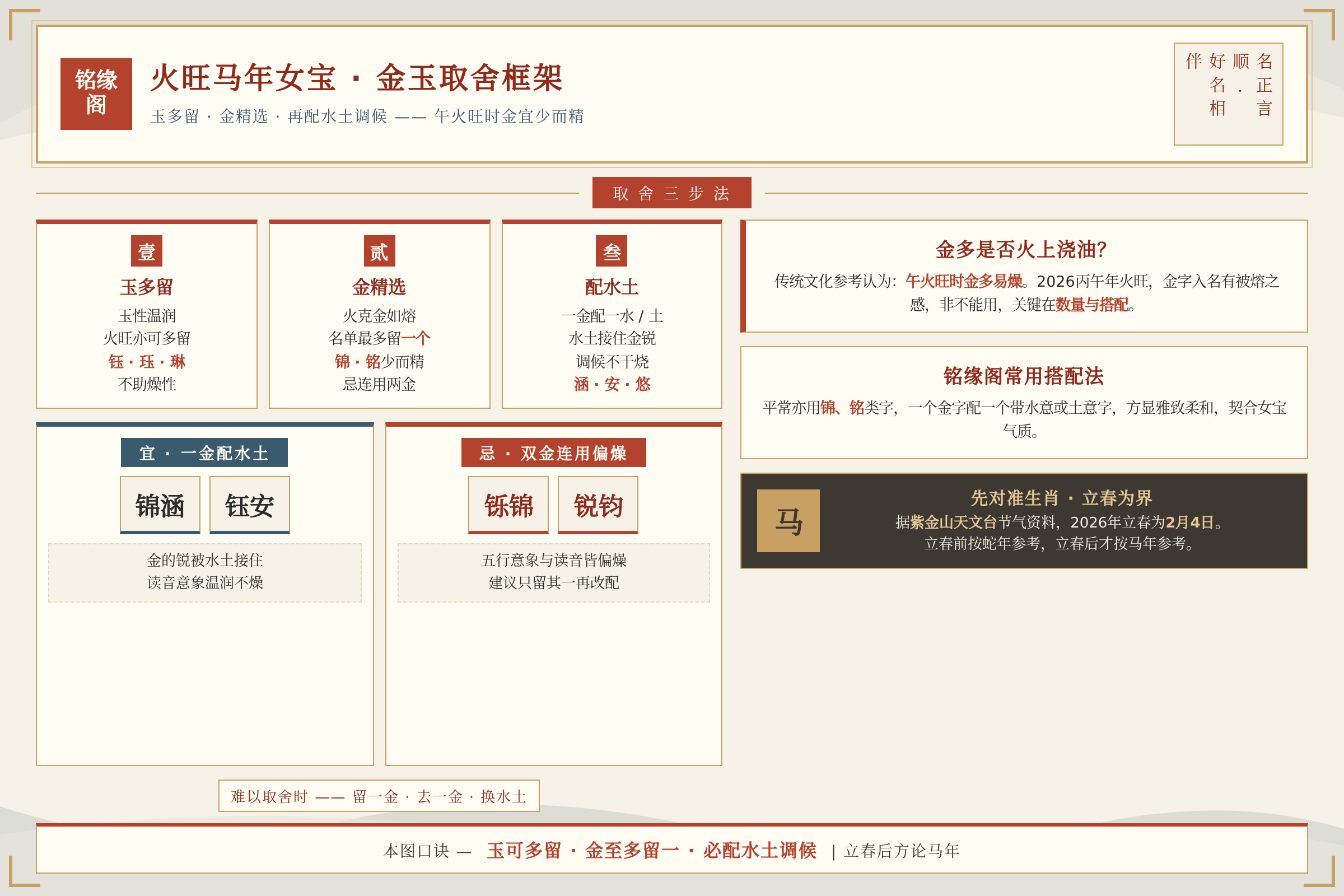Image resolution: width=1344 pixels, height=896 pixels.
Task: Click the note 金的锐被水土接住
Action: (205, 560)
